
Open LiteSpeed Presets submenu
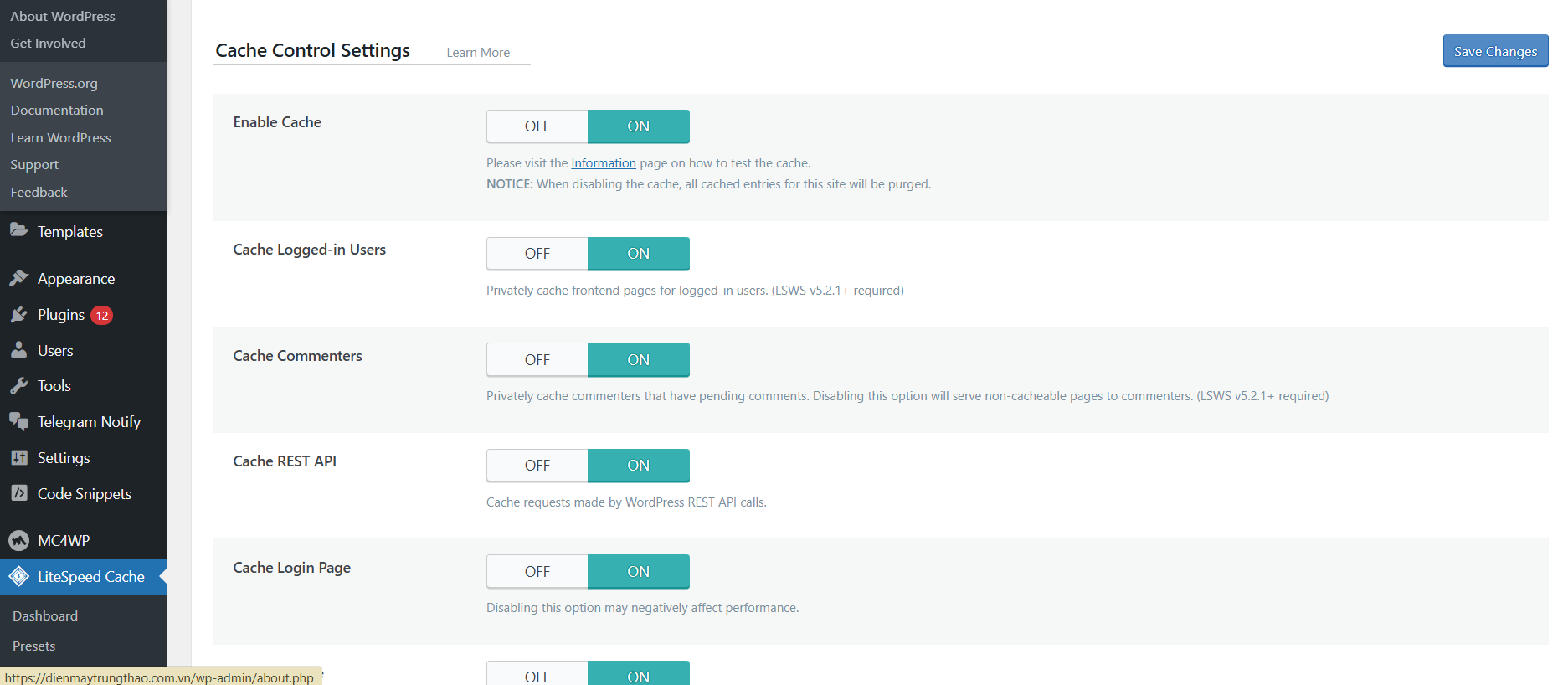click(x=34, y=646)
